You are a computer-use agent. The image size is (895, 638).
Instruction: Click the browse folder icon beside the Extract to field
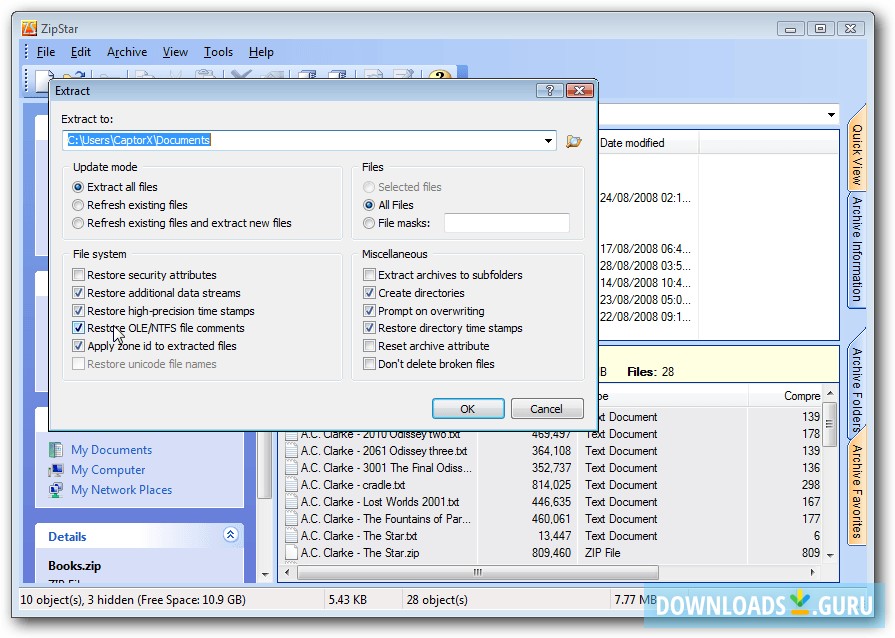573,141
